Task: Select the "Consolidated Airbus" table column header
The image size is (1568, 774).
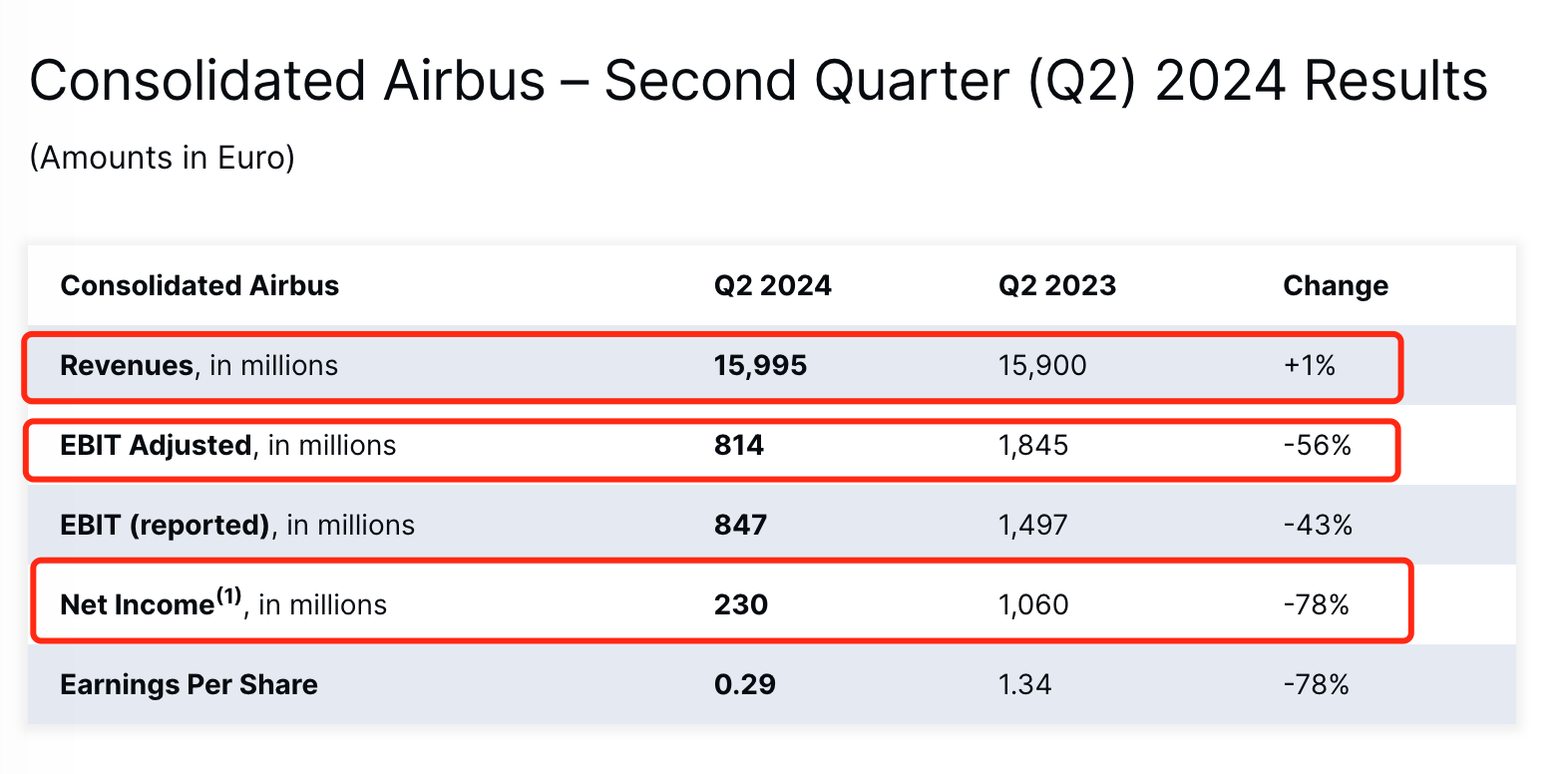Action: 199,286
